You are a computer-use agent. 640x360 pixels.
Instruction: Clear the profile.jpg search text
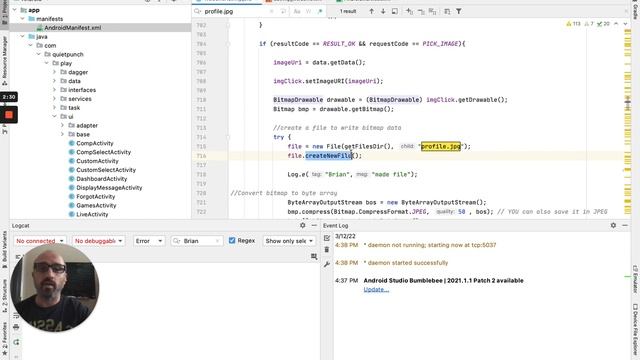coord(271,11)
